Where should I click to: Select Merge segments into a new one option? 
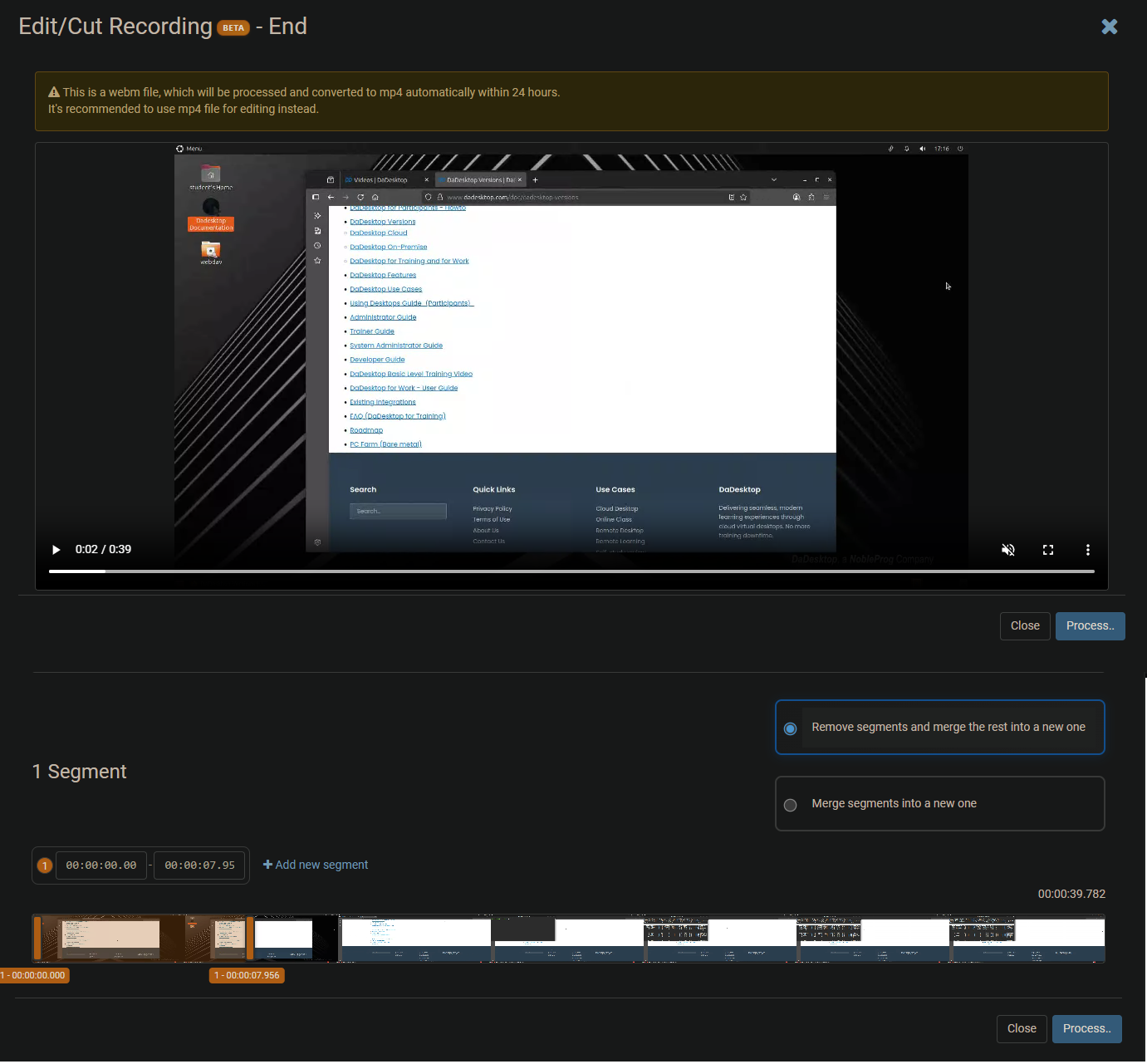939,803
